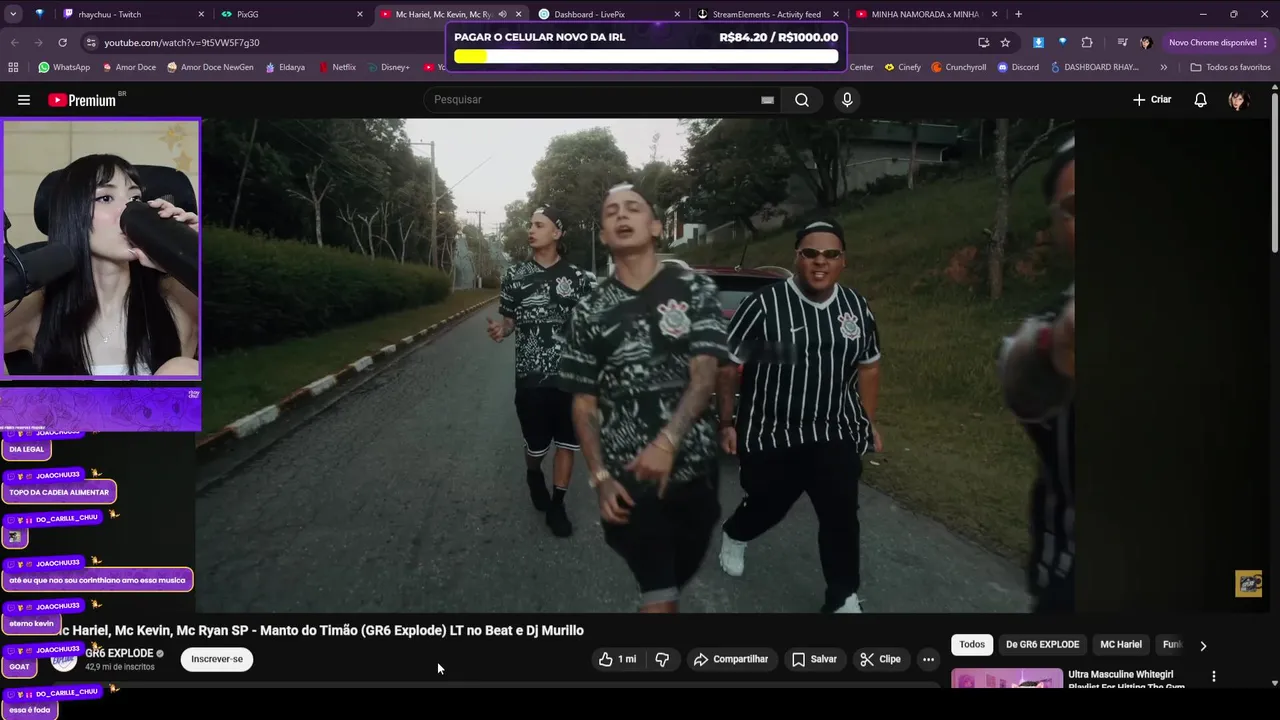Open the blue download extension icon
The width and height of the screenshot is (1280, 720).
tap(1038, 42)
